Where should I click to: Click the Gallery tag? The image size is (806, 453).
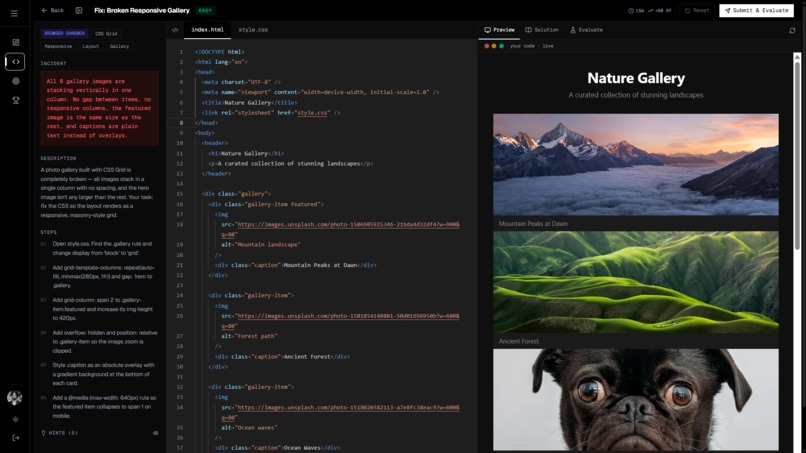pyautogui.click(x=119, y=46)
